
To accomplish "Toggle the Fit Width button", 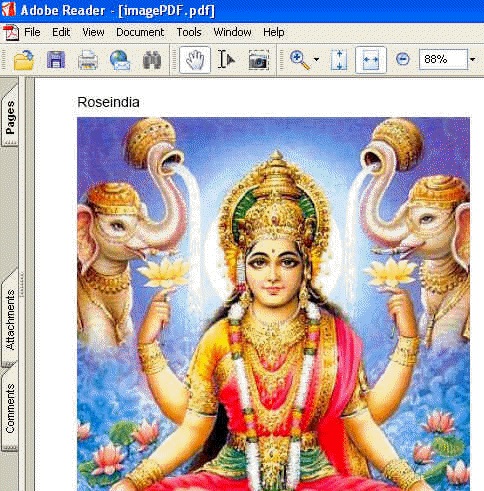I will tap(371, 60).
